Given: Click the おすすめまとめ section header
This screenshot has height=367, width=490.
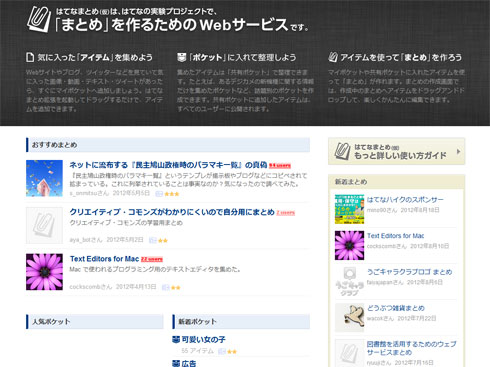Looking at the screenshot, I should (168, 145).
